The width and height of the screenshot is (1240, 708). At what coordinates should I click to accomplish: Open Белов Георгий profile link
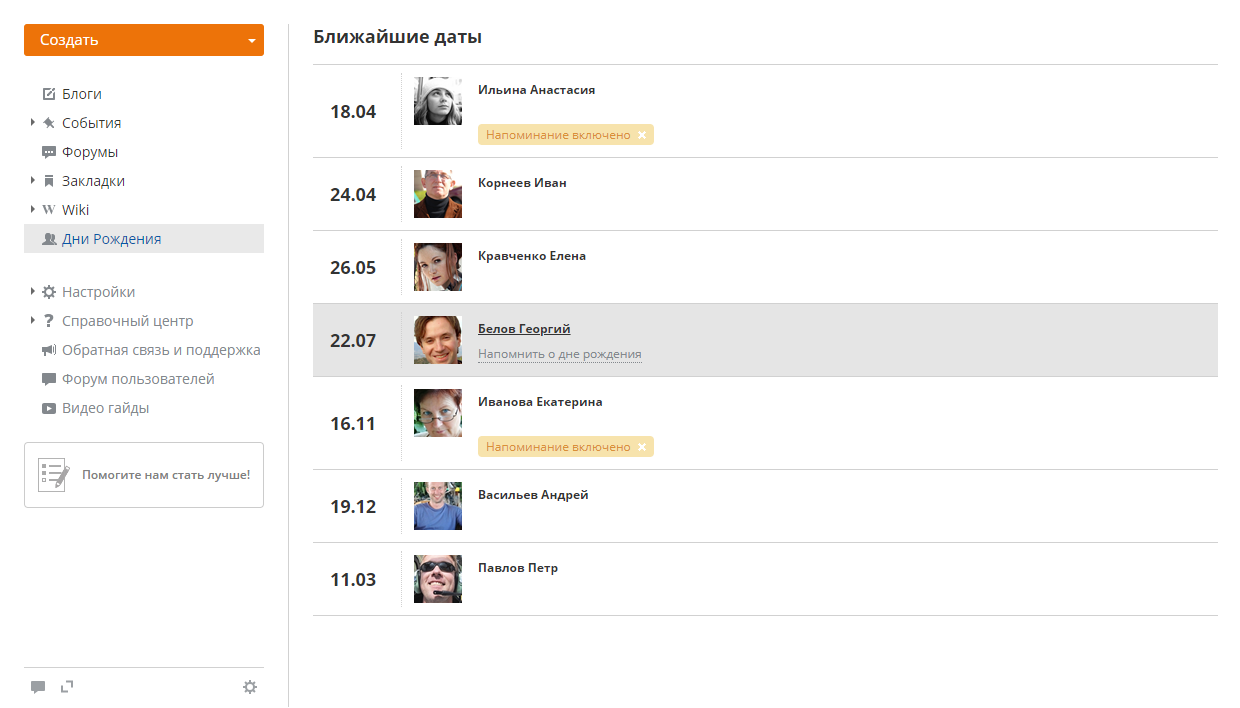(x=524, y=329)
